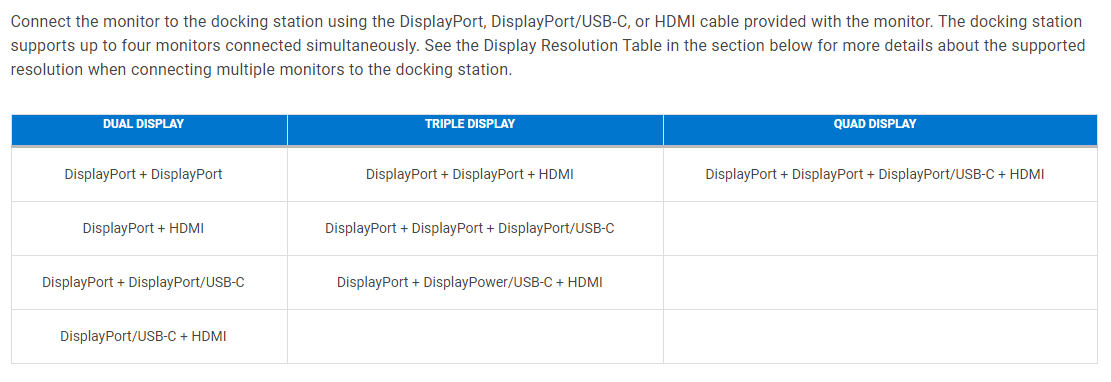Click the words 'four monitors connected simultaneously'
This screenshot has height=382, width=1111.
click(271, 46)
